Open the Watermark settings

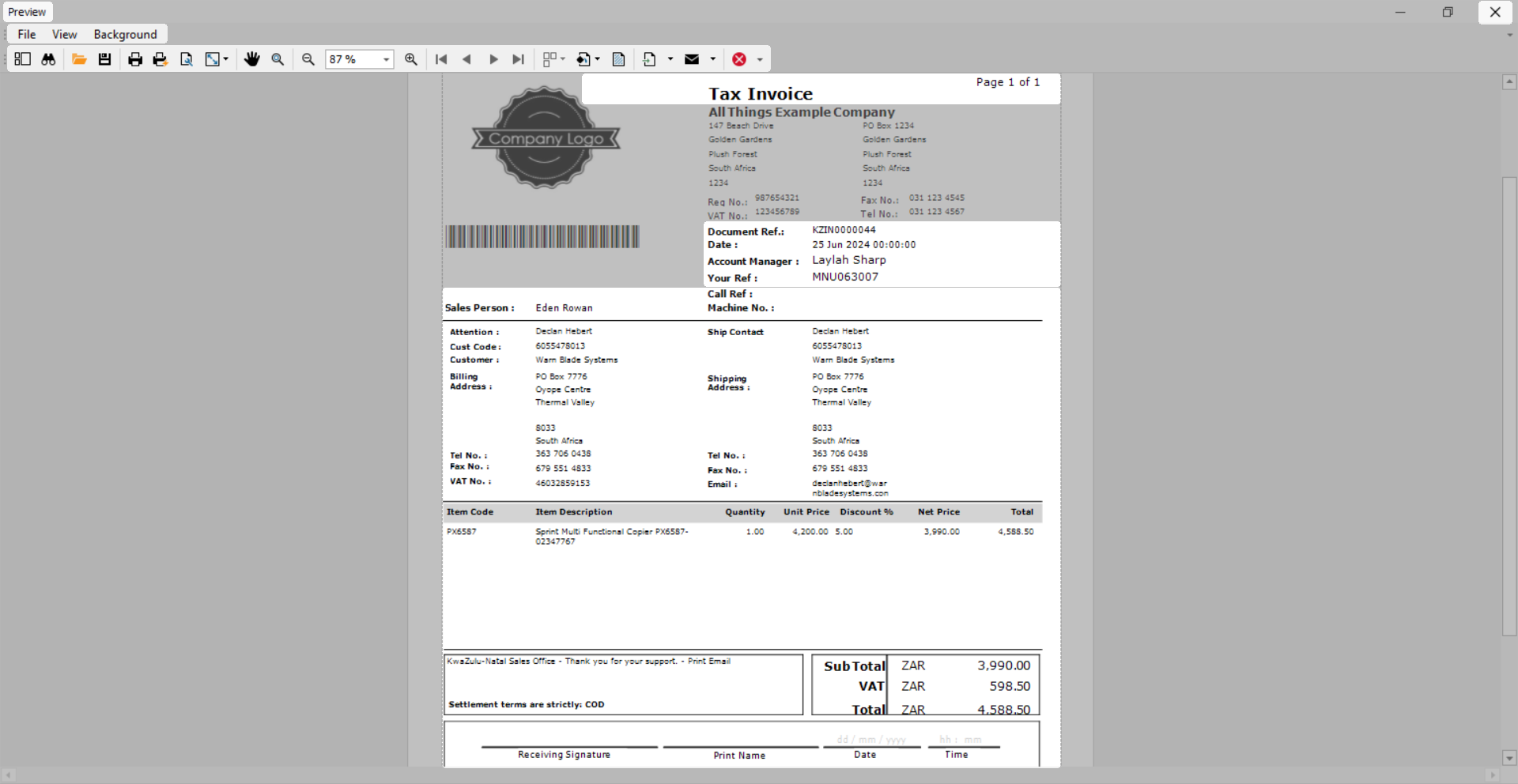pos(619,59)
